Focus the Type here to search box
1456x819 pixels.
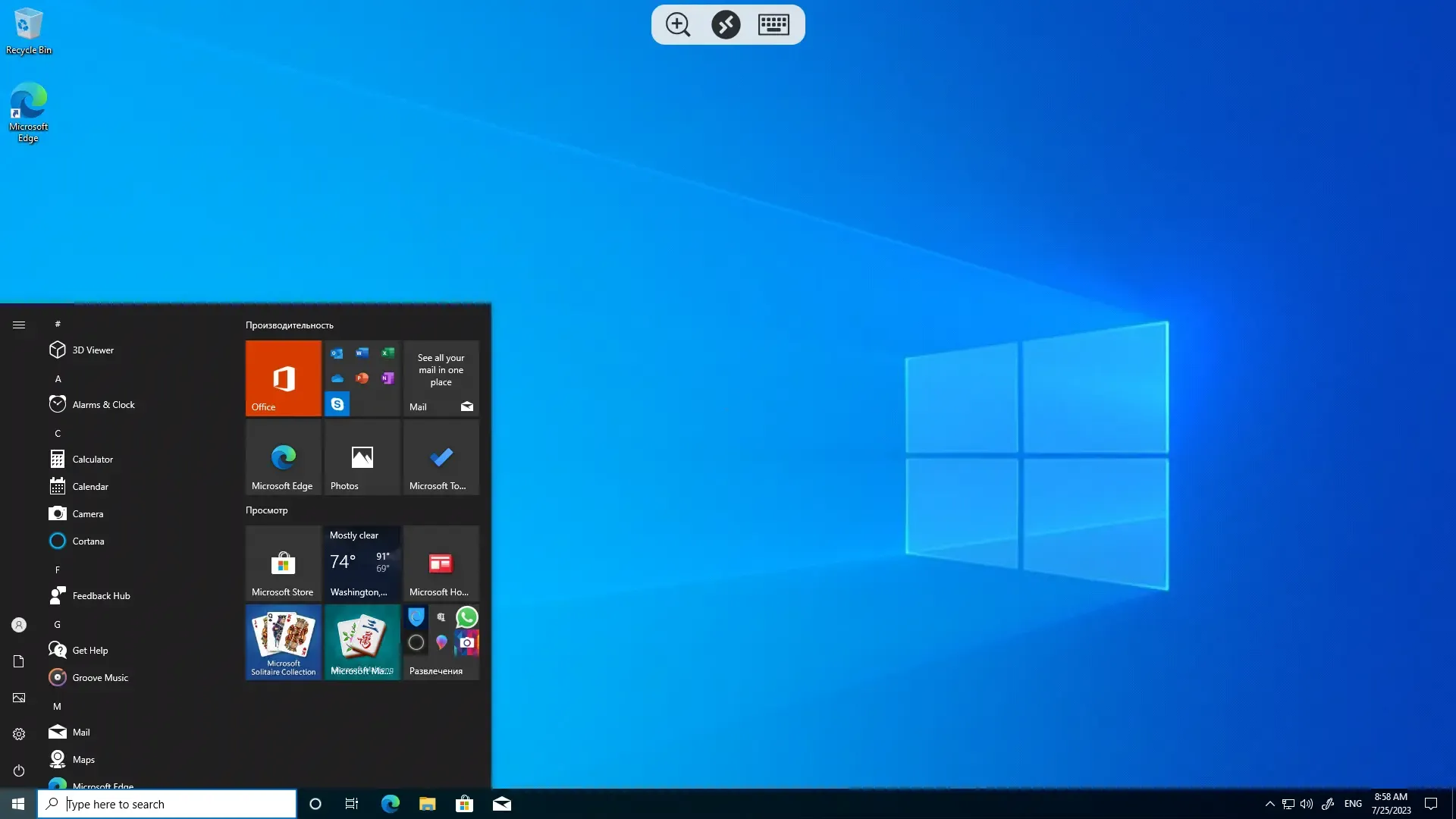tap(167, 804)
